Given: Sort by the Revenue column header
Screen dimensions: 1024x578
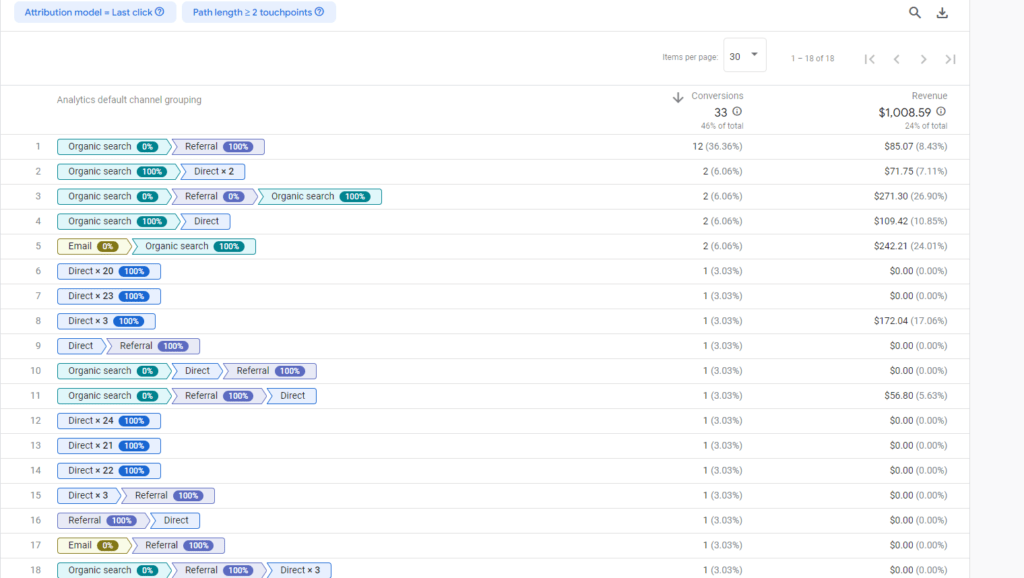Looking at the screenshot, I should pos(929,96).
